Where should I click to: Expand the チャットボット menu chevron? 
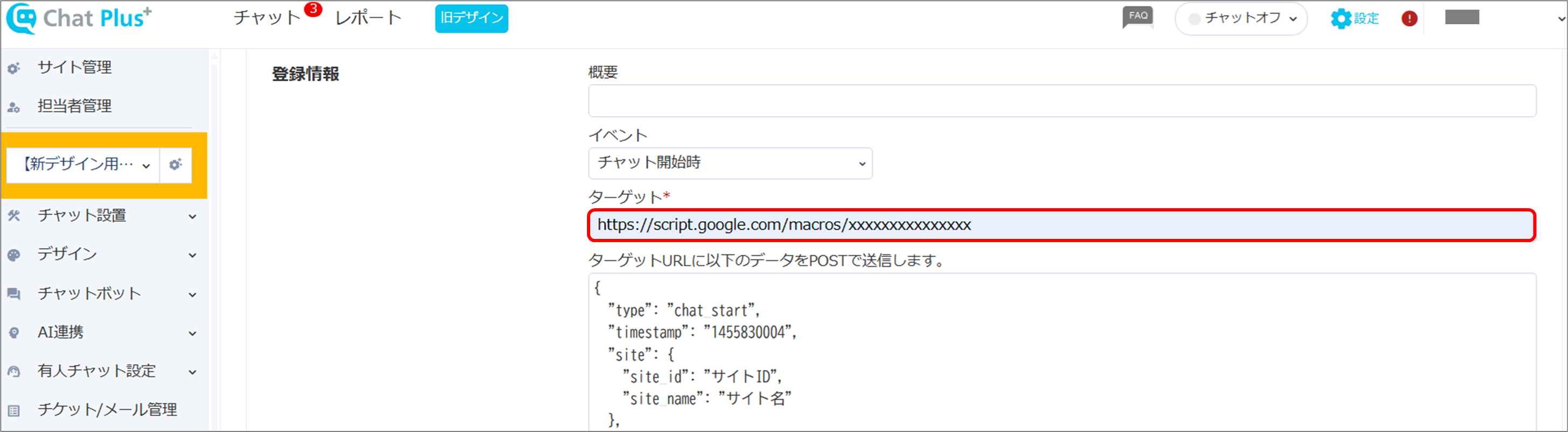pyautogui.click(x=192, y=295)
